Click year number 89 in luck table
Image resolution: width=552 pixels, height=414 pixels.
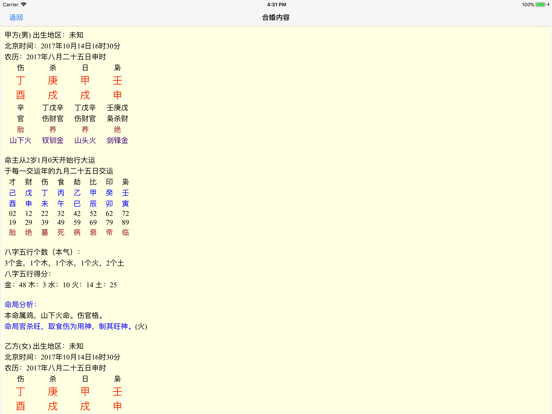point(126,222)
